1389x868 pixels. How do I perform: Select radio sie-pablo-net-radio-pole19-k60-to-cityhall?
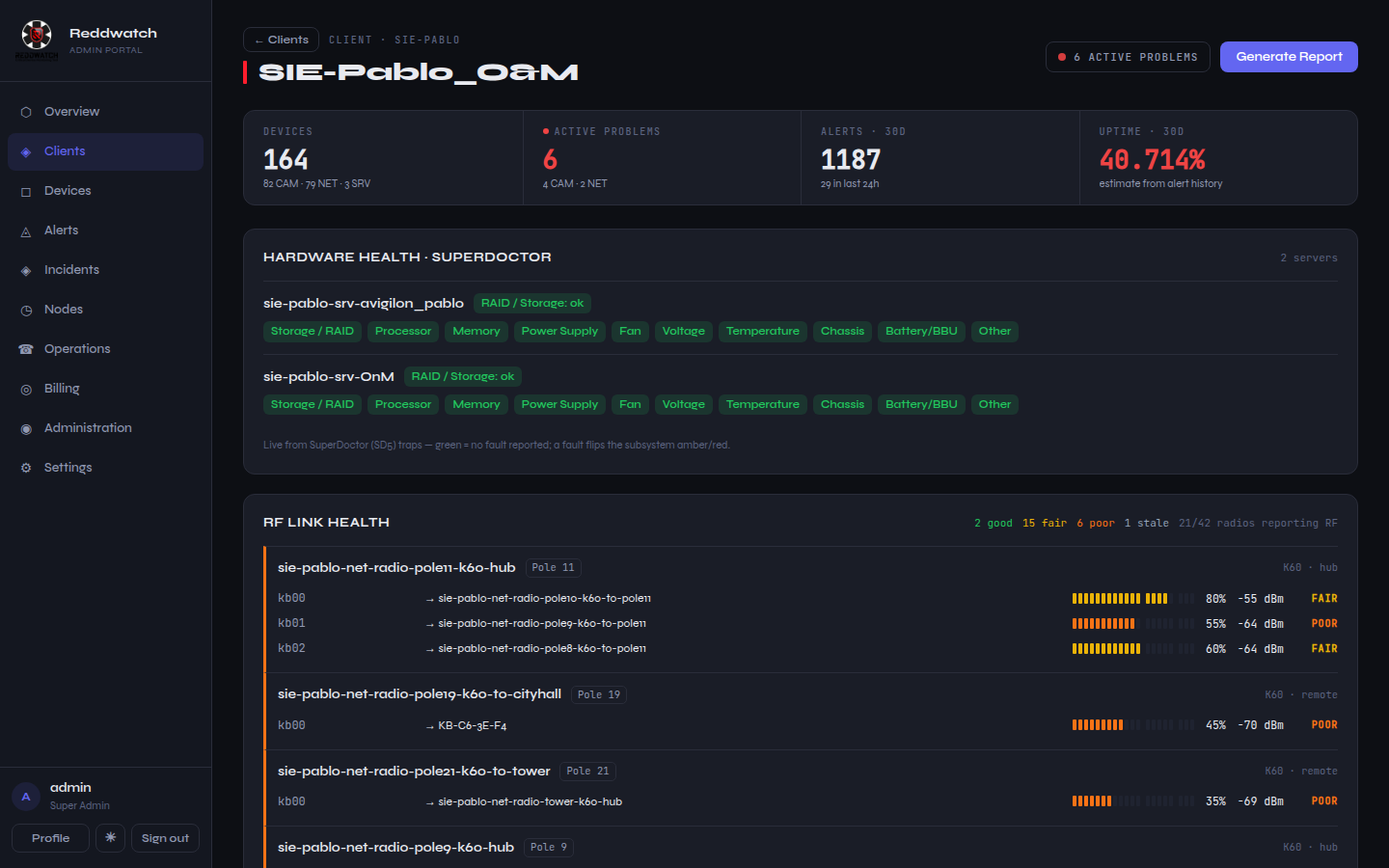[x=420, y=693]
